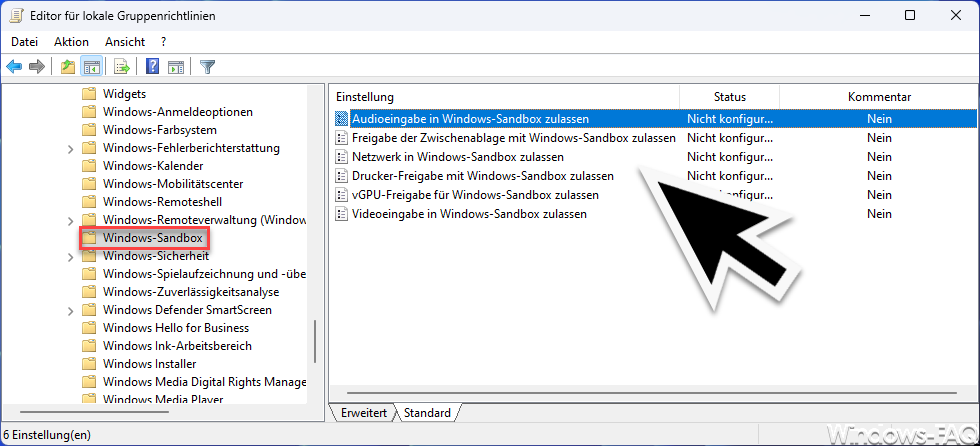The image size is (980, 446).
Task: Sort by the Kommentar column header
Action: (879, 97)
